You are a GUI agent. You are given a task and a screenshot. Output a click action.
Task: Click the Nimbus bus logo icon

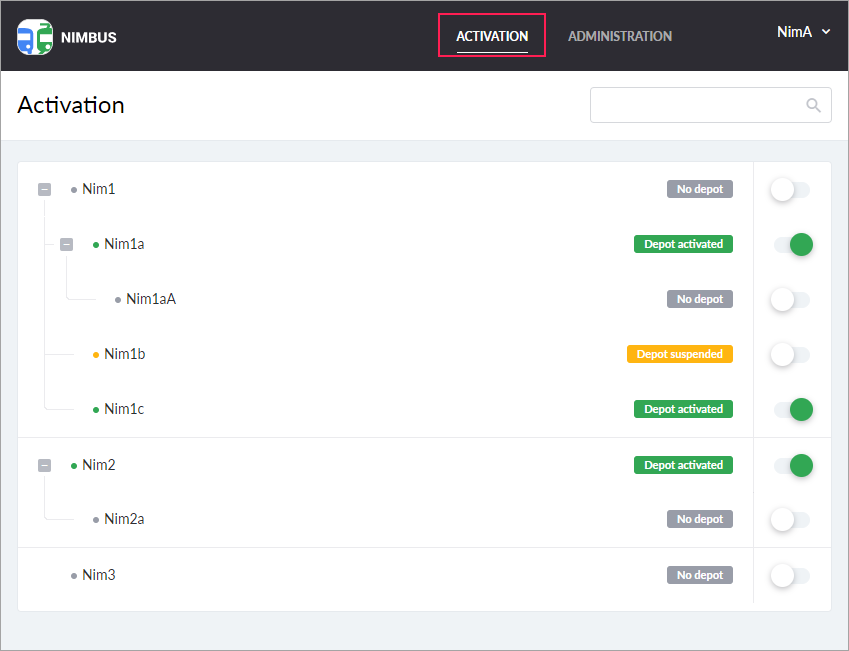tap(35, 37)
